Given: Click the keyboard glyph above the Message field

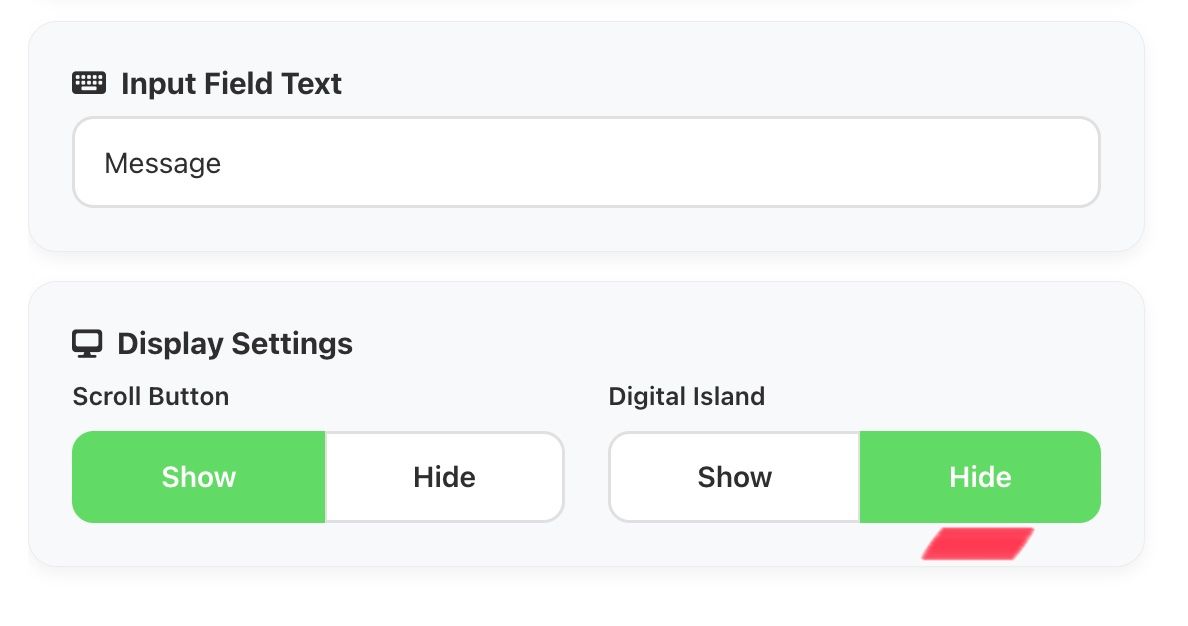Looking at the screenshot, I should (x=89, y=82).
